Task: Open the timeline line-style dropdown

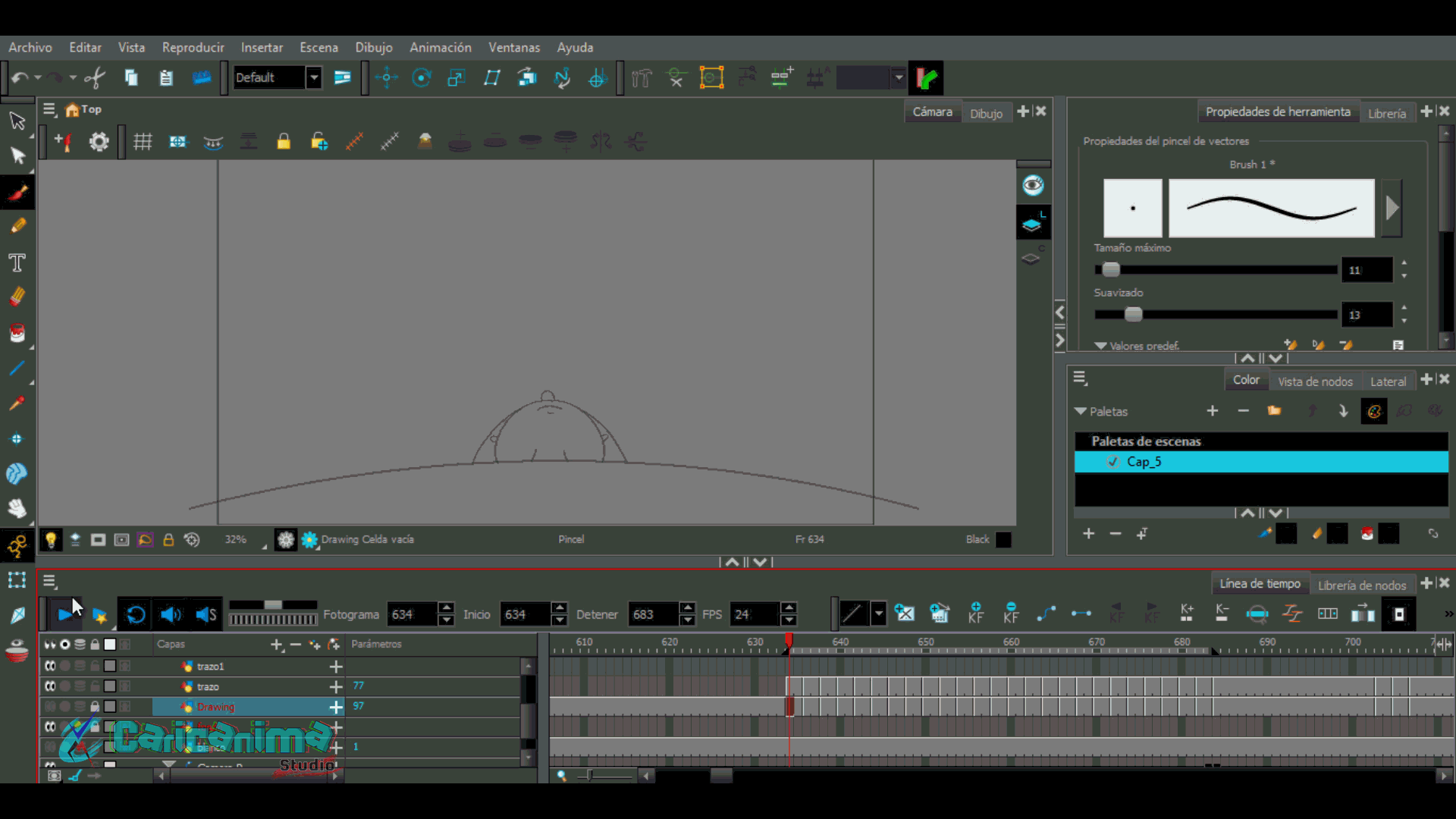Action: click(878, 613)
